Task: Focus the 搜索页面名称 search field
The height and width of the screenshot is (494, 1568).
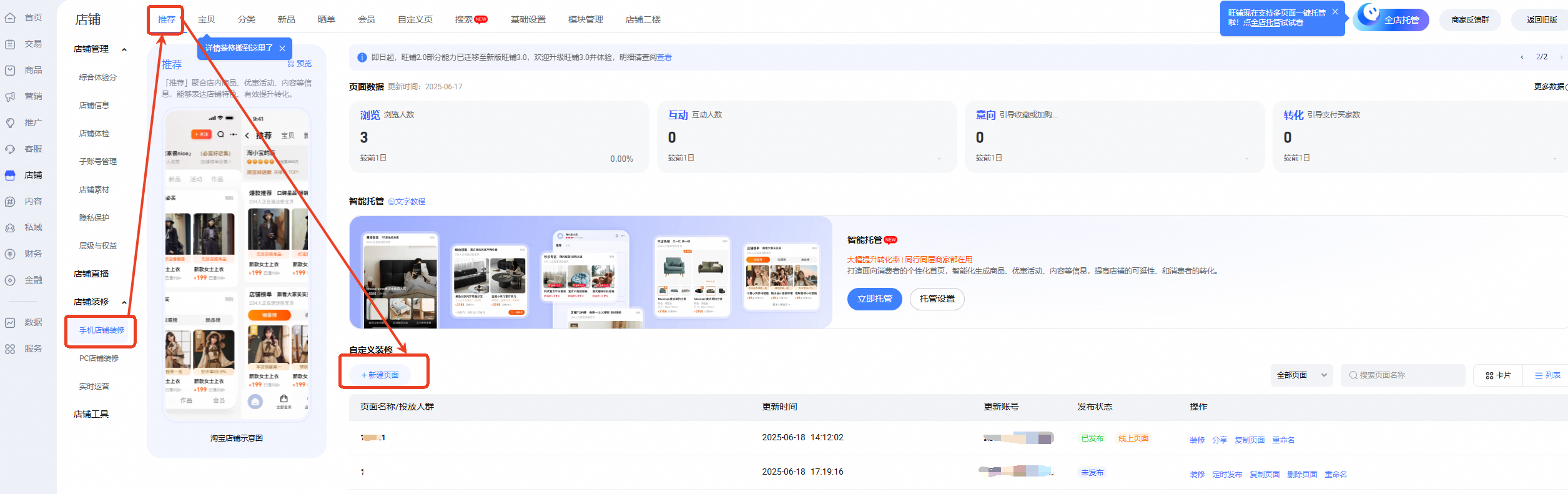Action: pyautogui.click(x=1403, y=375)
